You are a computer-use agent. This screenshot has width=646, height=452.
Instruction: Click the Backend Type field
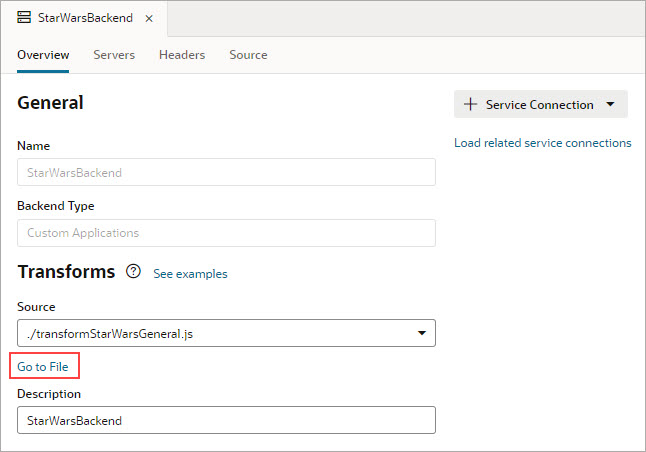[x=226, y=233]
